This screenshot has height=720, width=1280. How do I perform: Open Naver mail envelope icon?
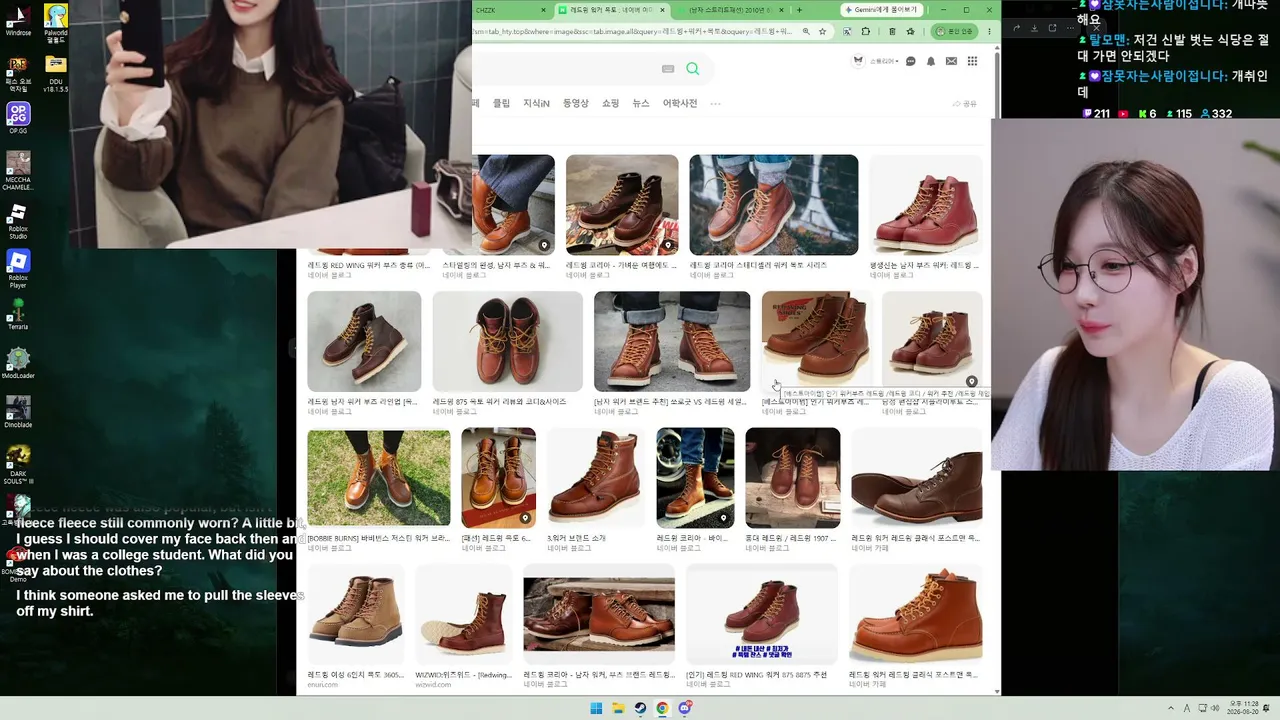coord(951,61)
